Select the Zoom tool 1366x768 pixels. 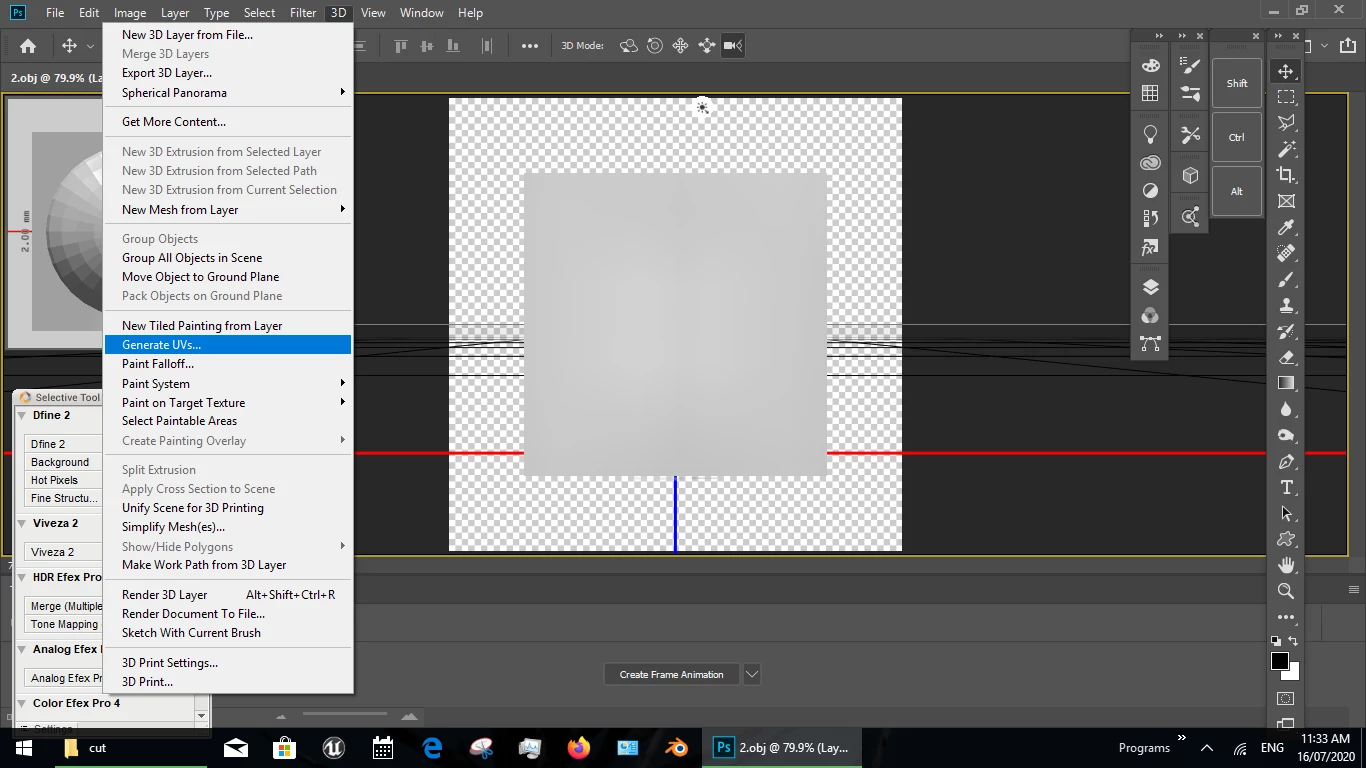[1286, 591]
